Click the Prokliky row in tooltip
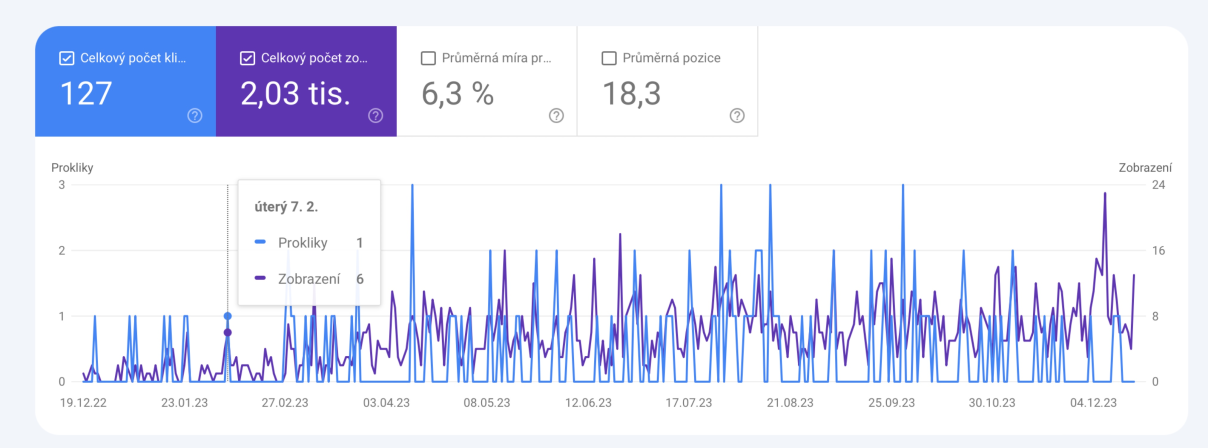This screenshot has width=1208, height=448. pos(309,243)
